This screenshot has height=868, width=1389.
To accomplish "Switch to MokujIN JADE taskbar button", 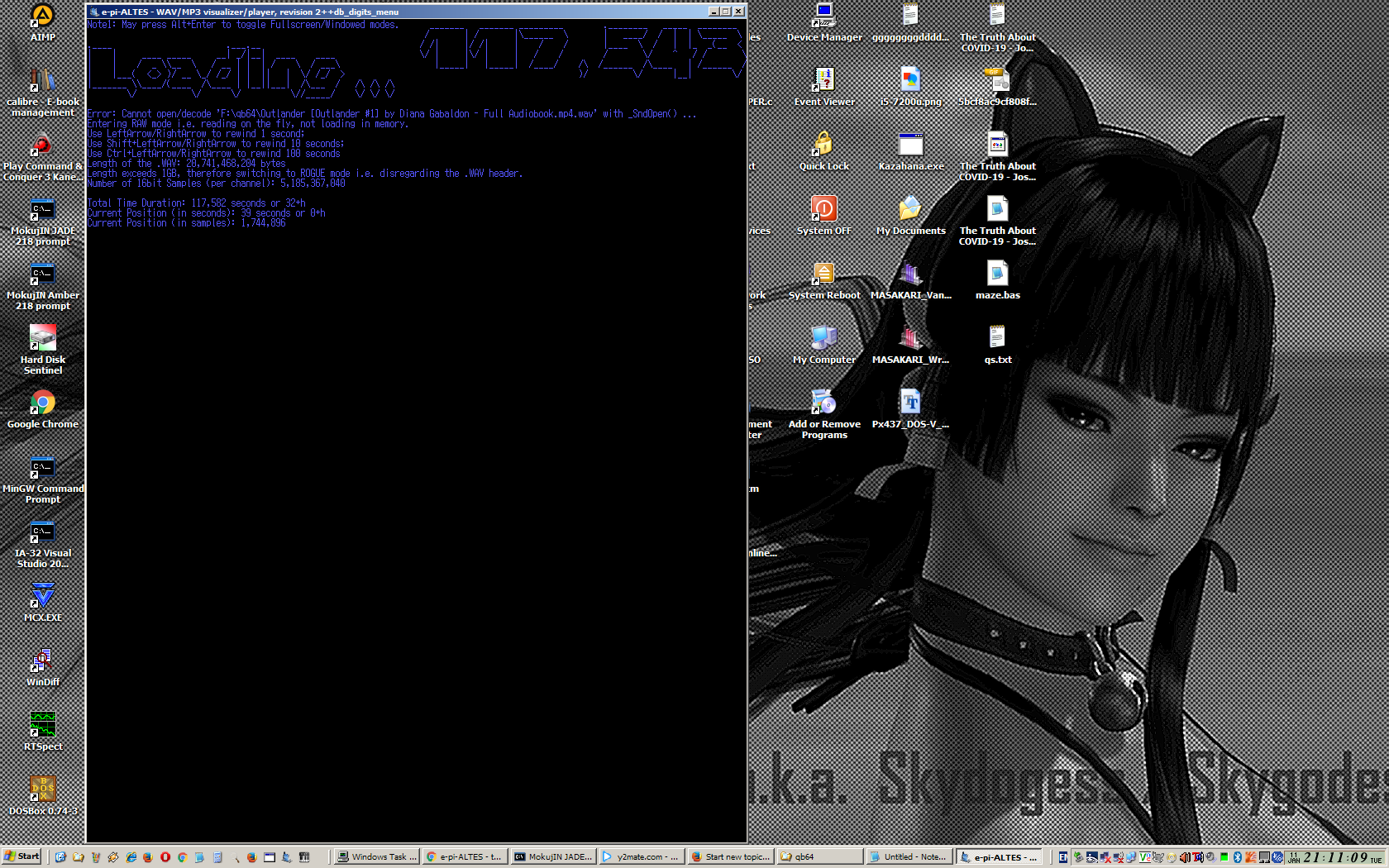I will pos(552,856).
